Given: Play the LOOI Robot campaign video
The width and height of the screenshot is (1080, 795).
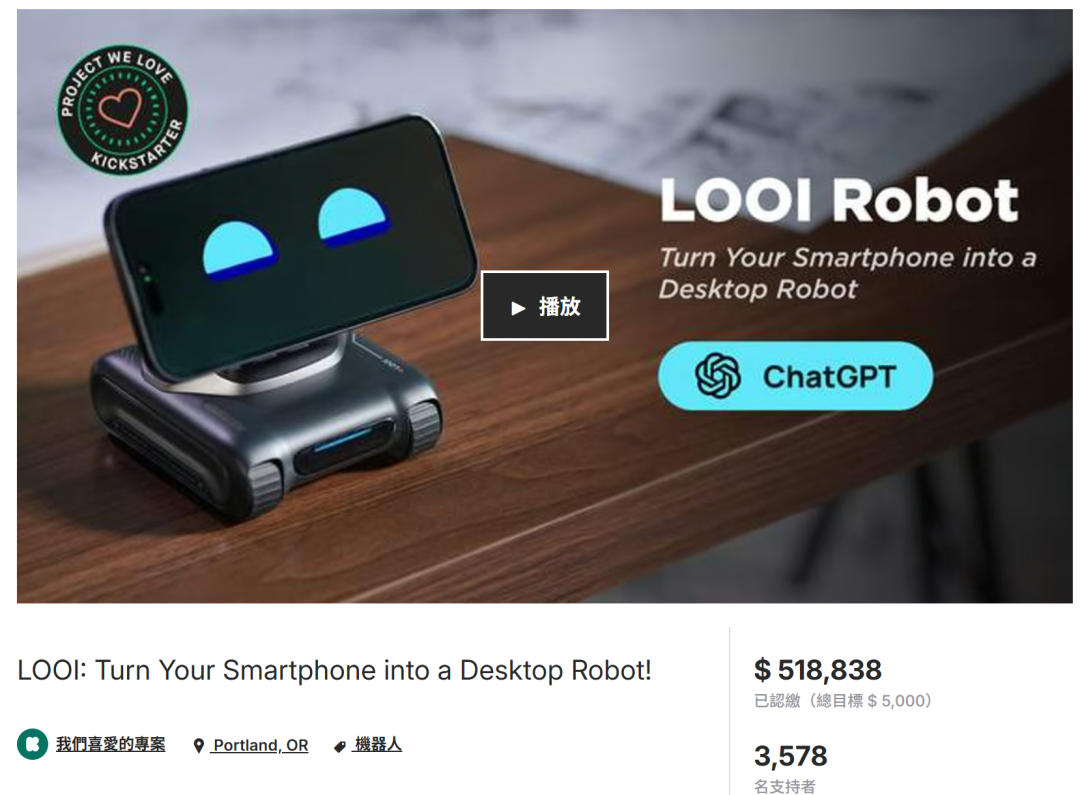Looking at the screenshot, I should (x=544, y=305).
